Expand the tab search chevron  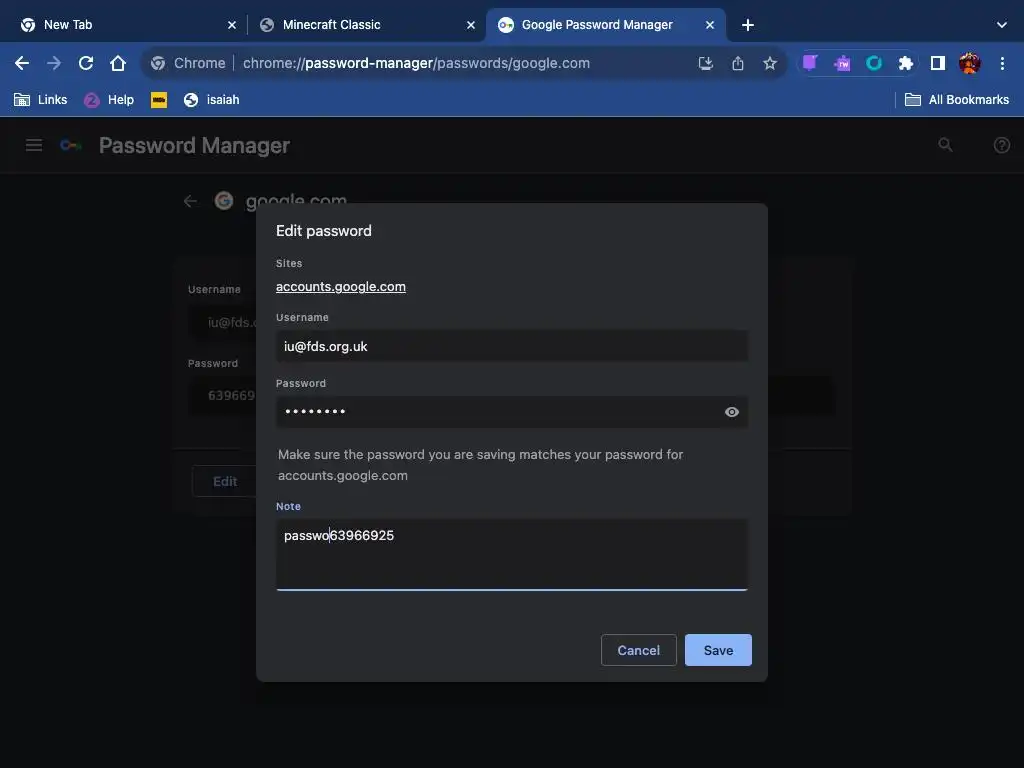click(x=1002, y=25)
